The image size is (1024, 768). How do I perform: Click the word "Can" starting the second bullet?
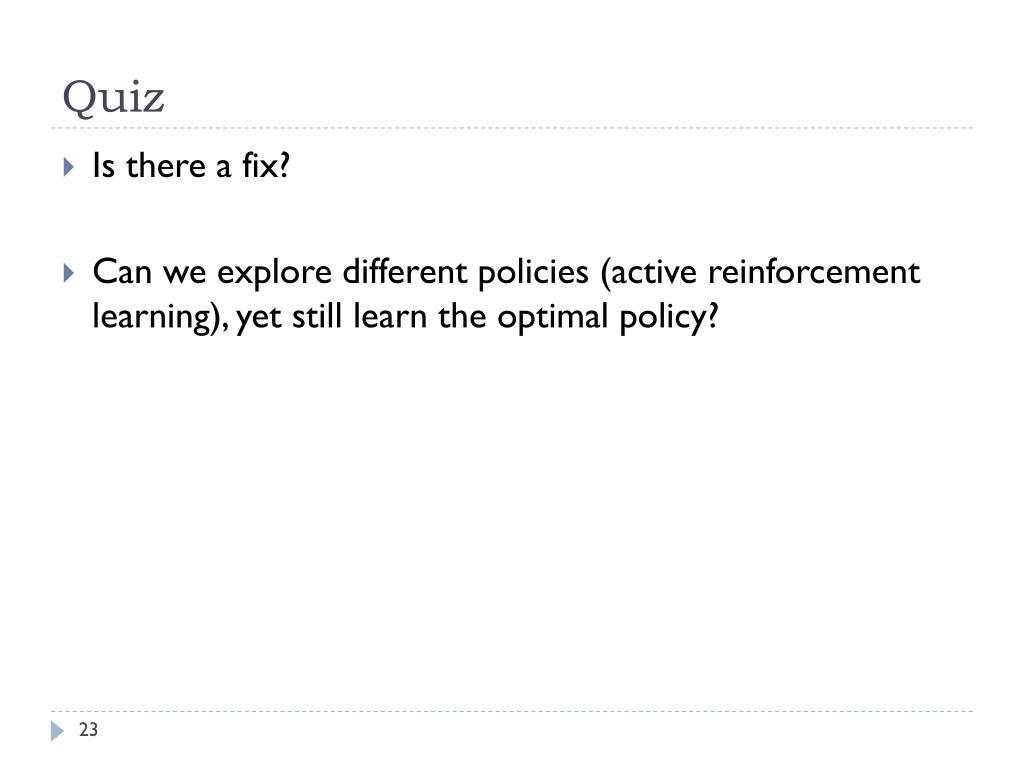[122, 272]
